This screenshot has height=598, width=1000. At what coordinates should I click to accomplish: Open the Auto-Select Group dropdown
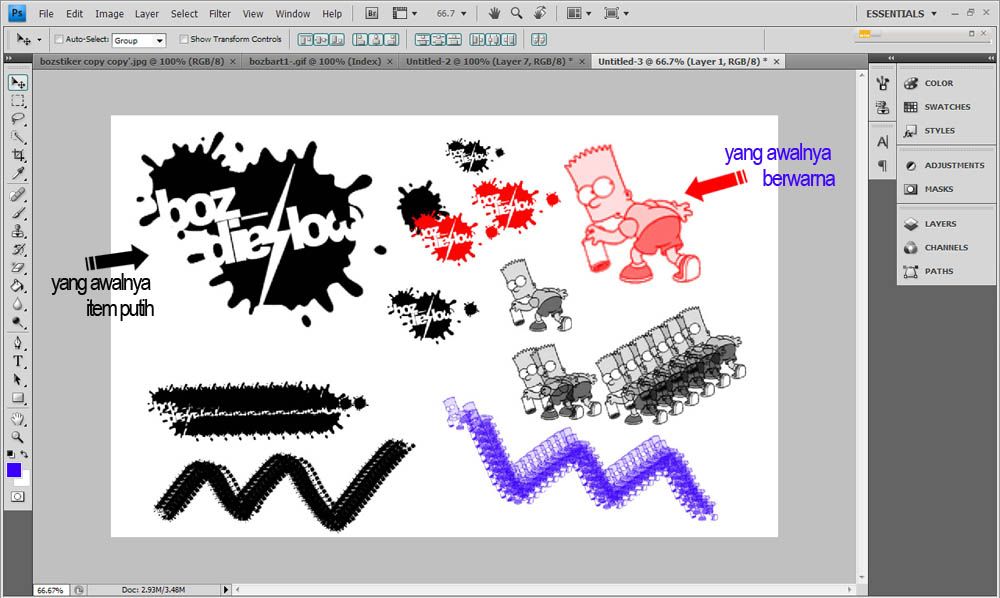pos(139,40)
